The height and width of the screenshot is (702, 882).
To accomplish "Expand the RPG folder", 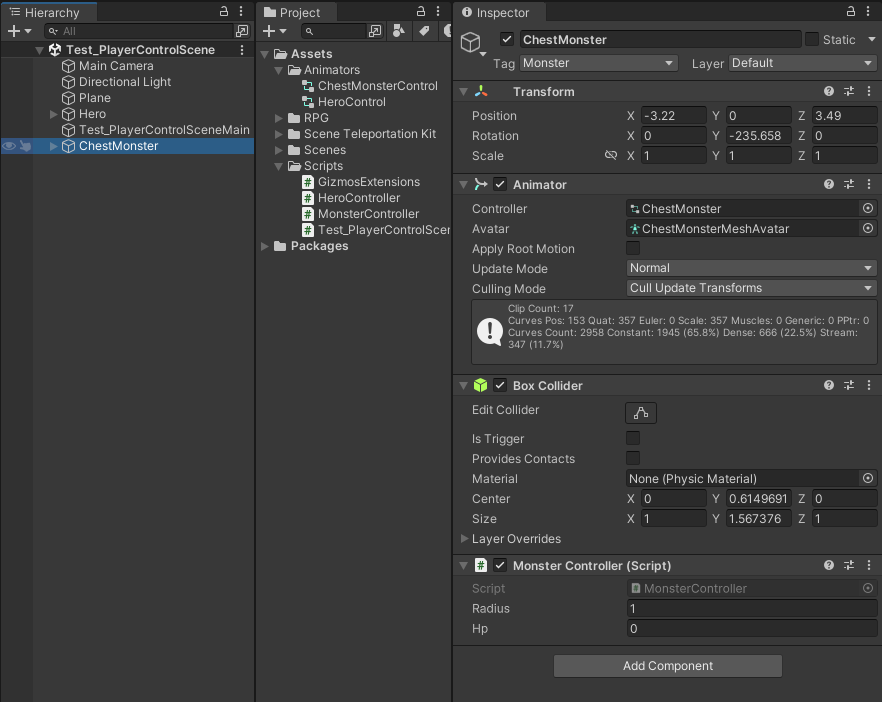I will click(x=278, y=118).
